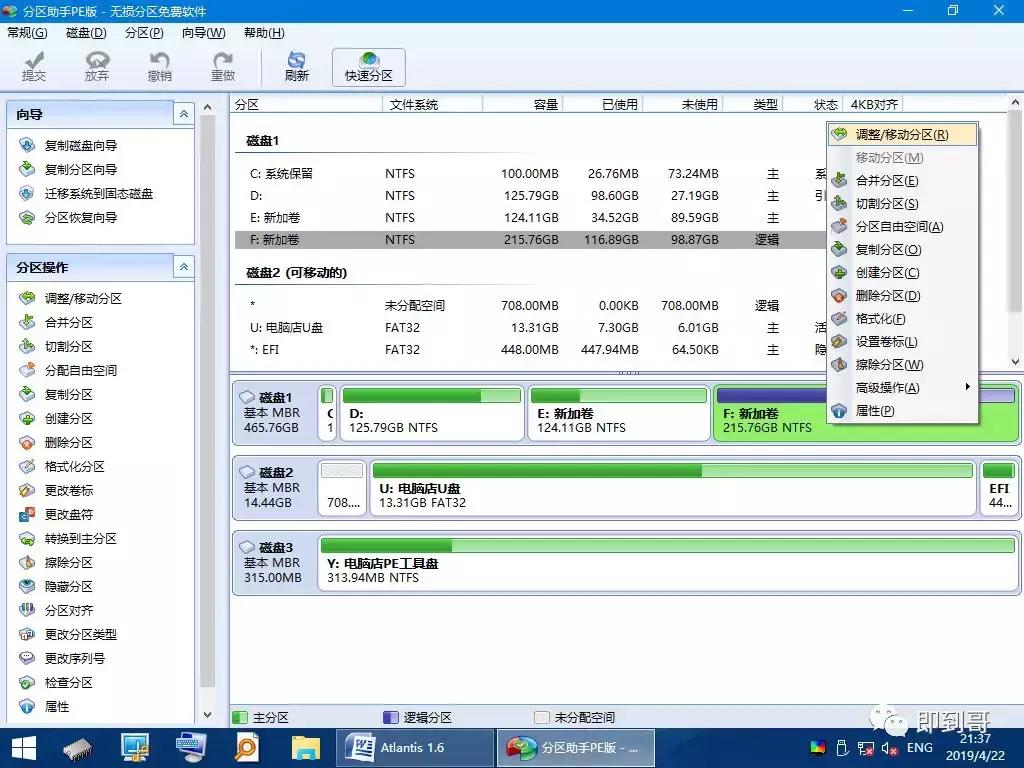
Task: Open 快速分区 from the toolbar
Action: (369, 65)
